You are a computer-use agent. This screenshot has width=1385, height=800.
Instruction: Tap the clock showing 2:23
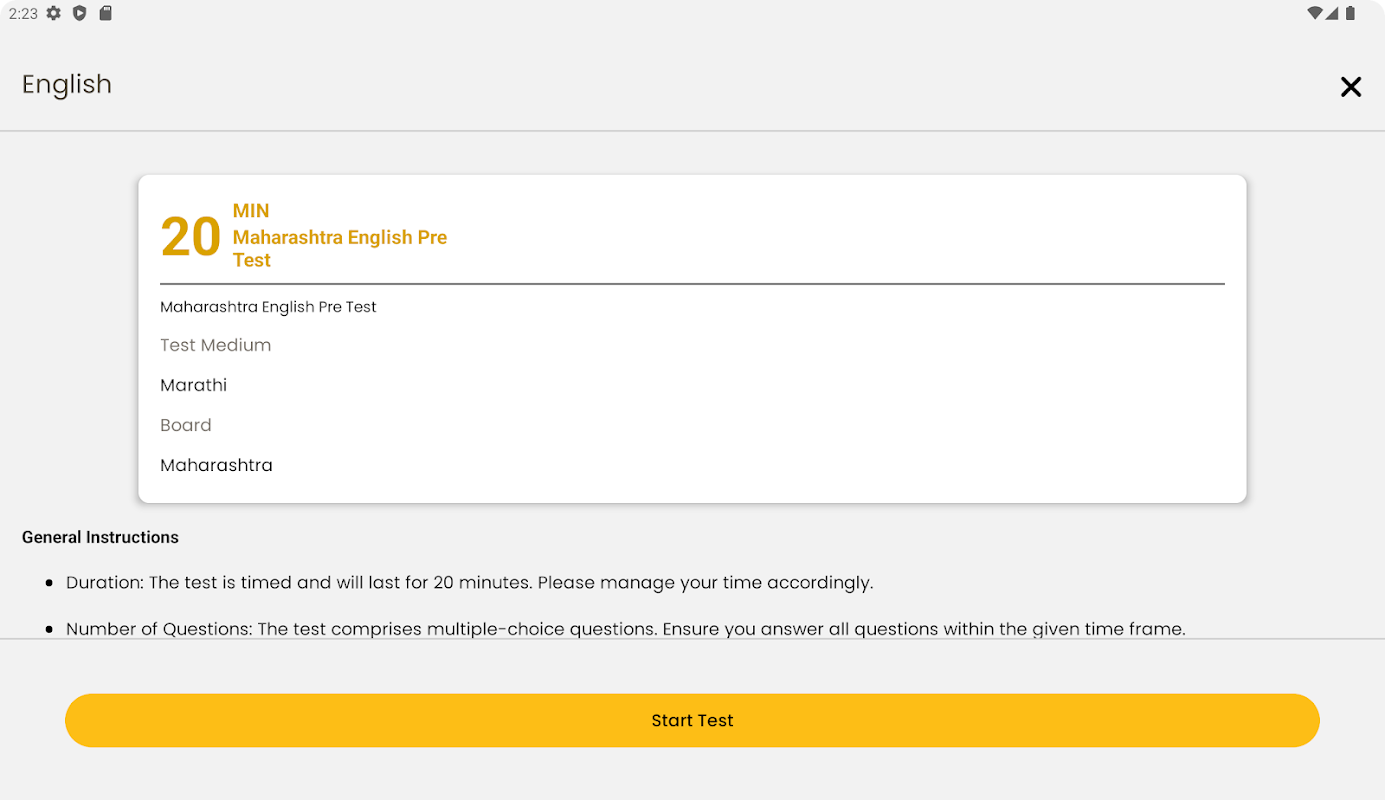pos(23,13)
